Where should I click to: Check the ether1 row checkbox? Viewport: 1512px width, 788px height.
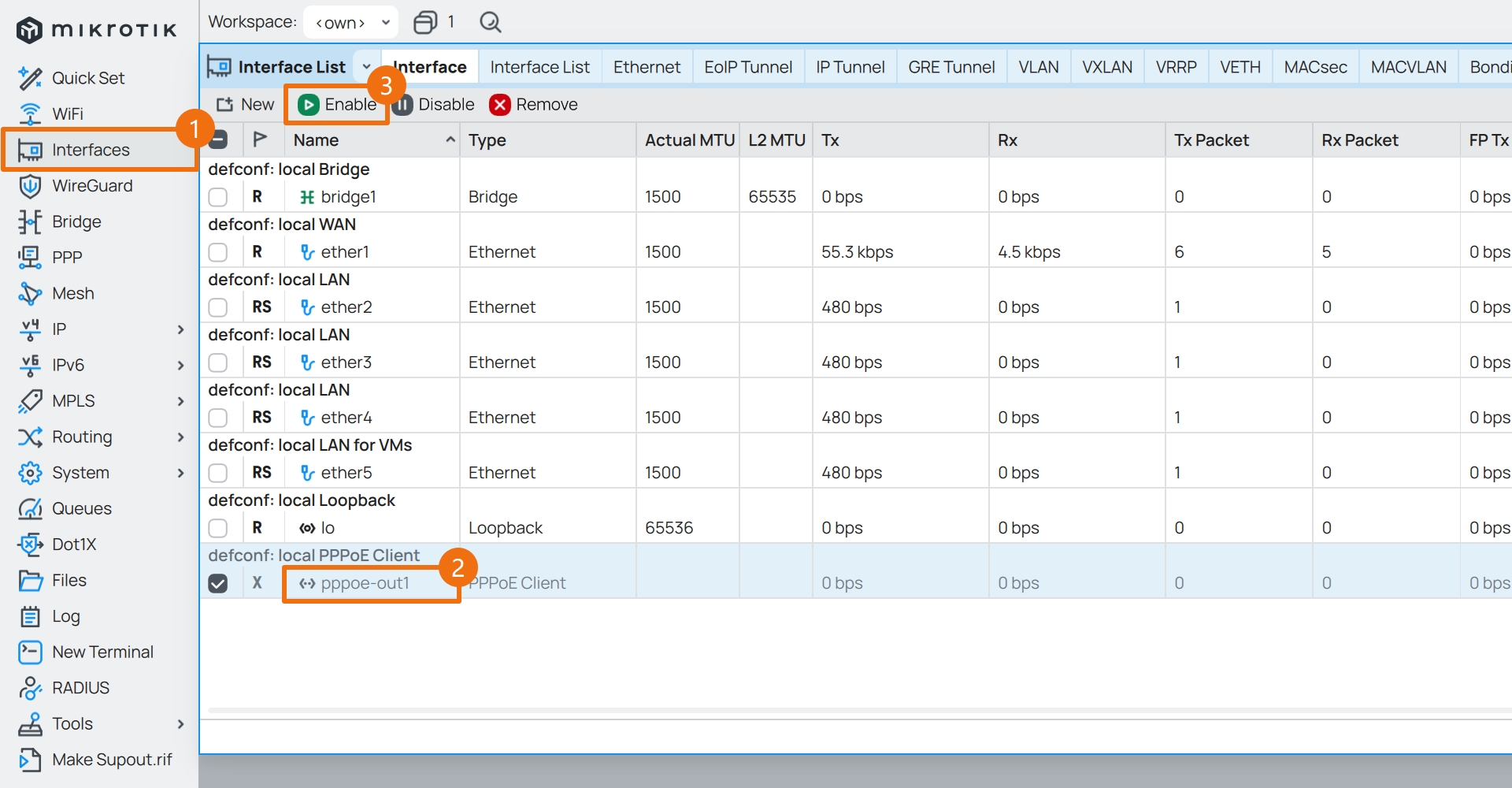[x=218, y=252]
